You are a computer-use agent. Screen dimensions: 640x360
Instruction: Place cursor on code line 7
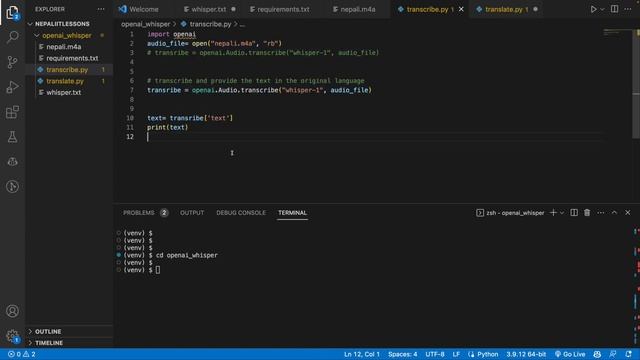point(260,90)
